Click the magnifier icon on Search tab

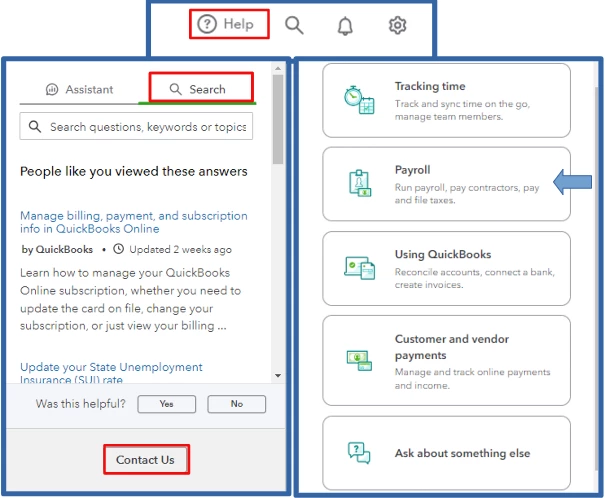click(x=175, y=89)
